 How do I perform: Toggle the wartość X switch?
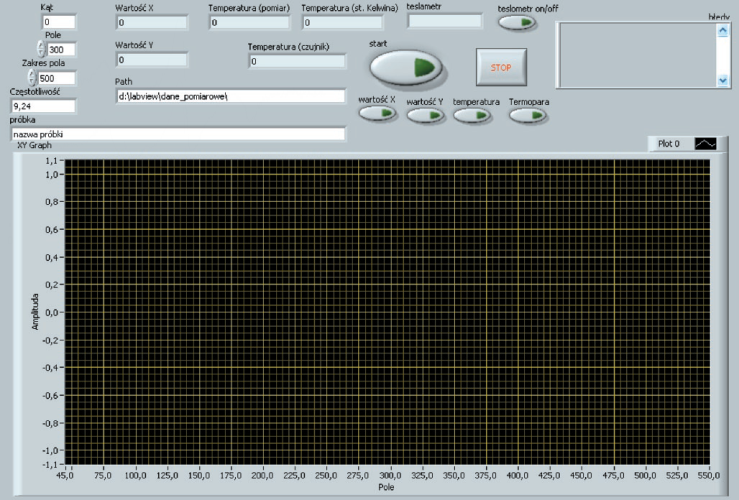(x=377, y=114)
